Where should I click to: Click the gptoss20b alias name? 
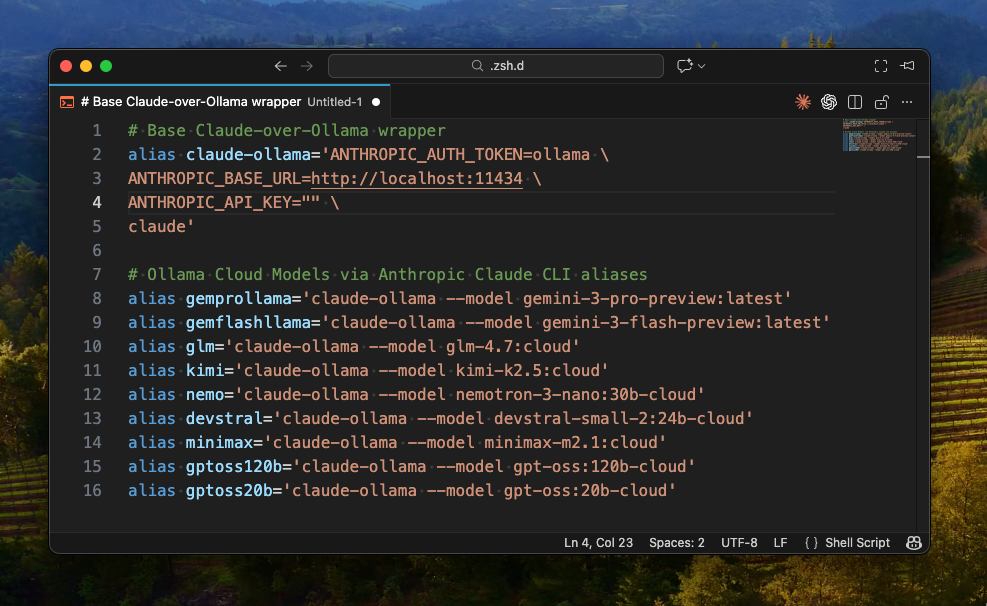pos(228,491)
